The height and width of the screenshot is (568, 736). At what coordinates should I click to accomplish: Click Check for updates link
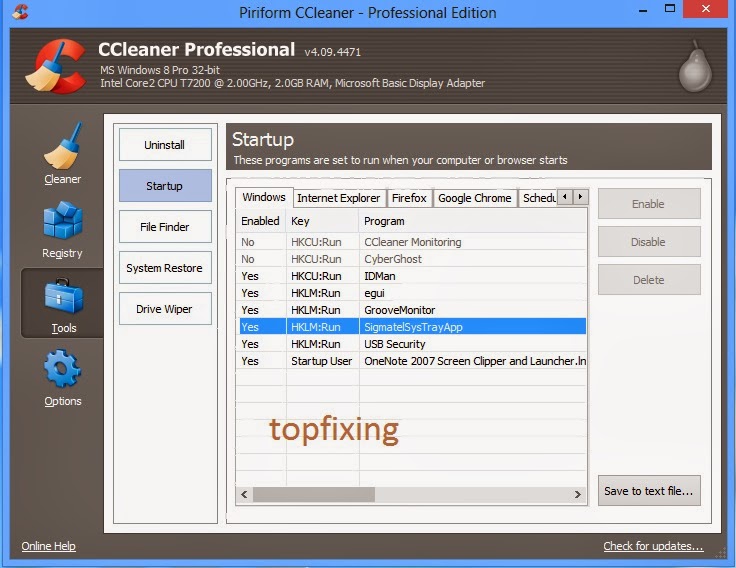click(653, 546)
